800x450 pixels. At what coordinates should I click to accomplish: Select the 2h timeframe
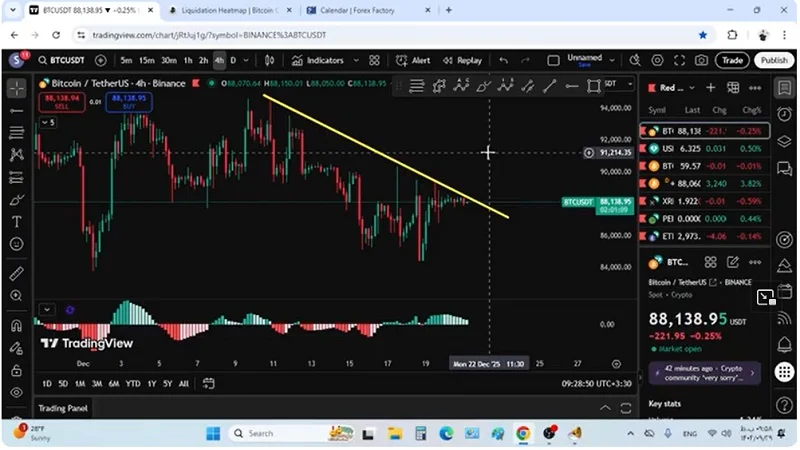pyautogui.click(x=204, y=60)
